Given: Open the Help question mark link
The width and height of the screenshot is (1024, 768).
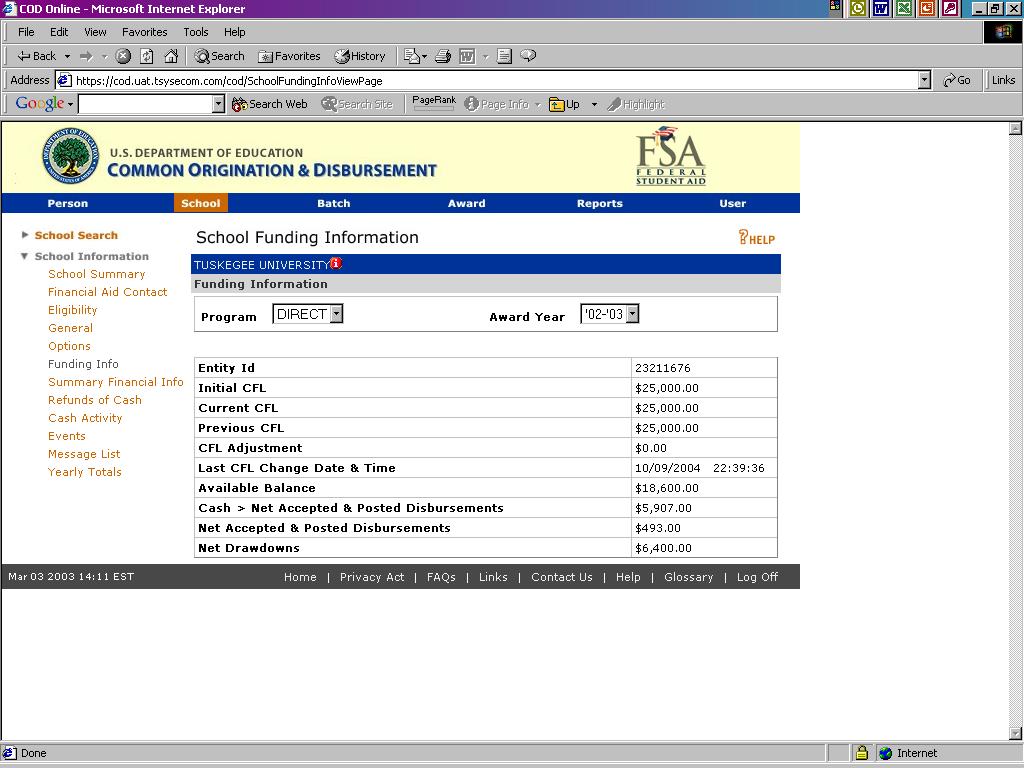Looking at the screenshot, I should pos(756,238).
